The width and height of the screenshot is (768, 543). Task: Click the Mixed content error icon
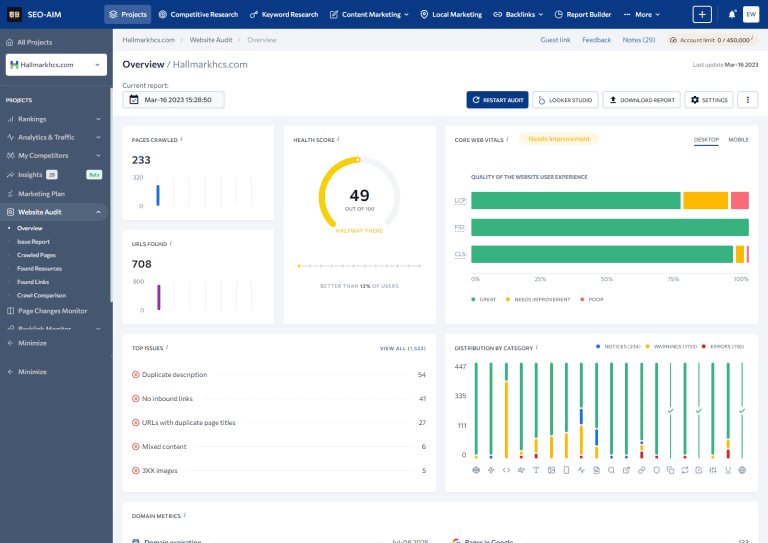(136, 447)
